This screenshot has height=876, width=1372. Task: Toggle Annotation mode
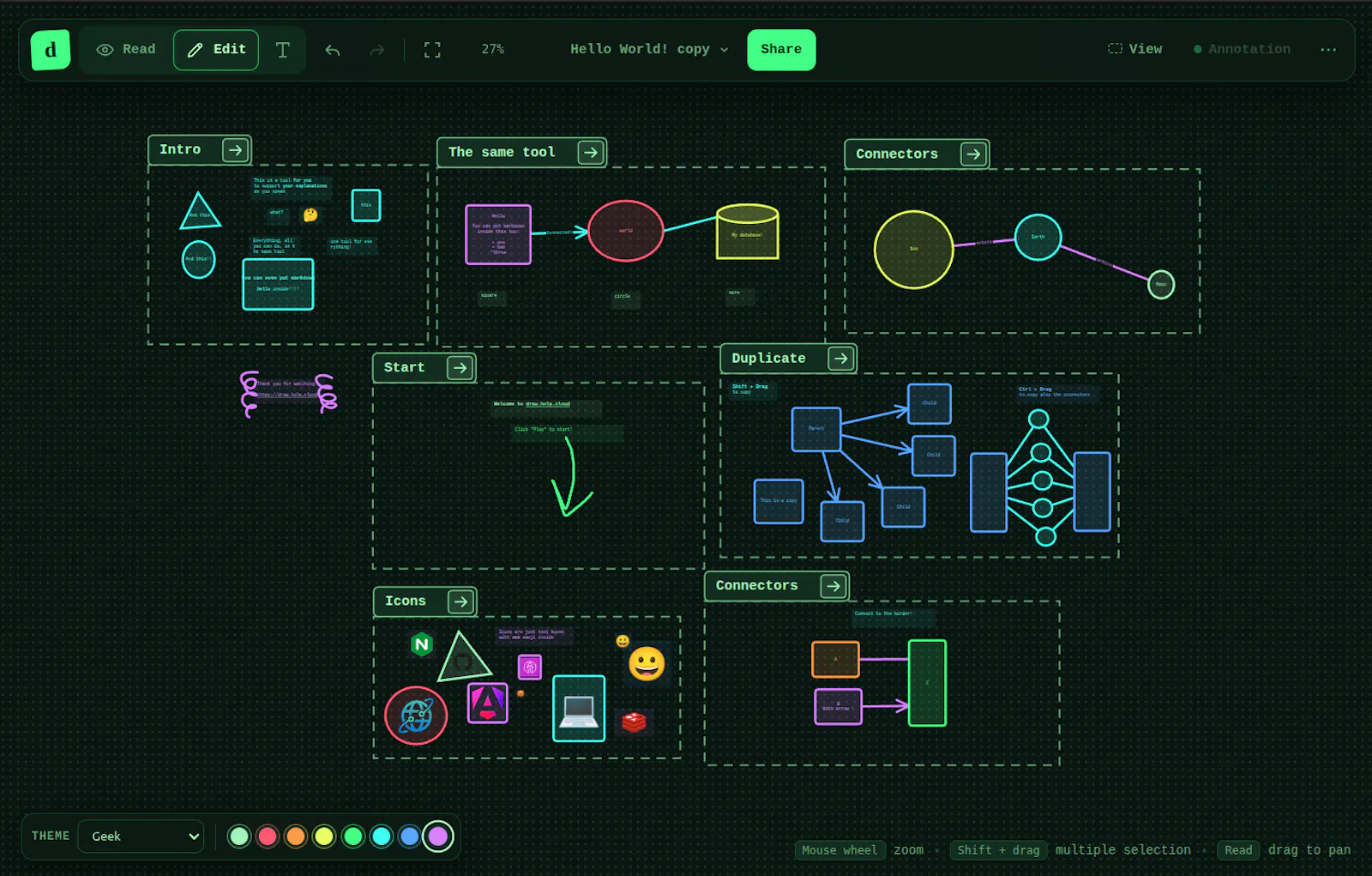coord(1243,50)
